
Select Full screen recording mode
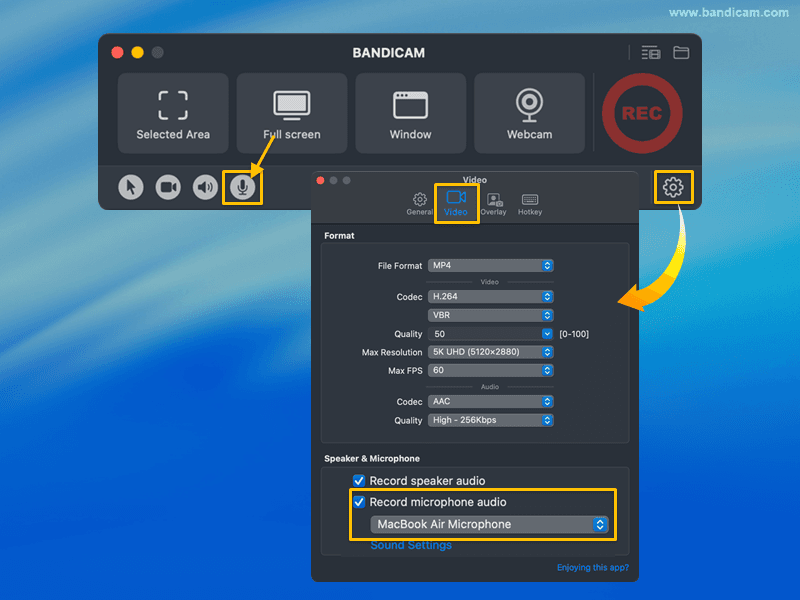tap(292, 113)
